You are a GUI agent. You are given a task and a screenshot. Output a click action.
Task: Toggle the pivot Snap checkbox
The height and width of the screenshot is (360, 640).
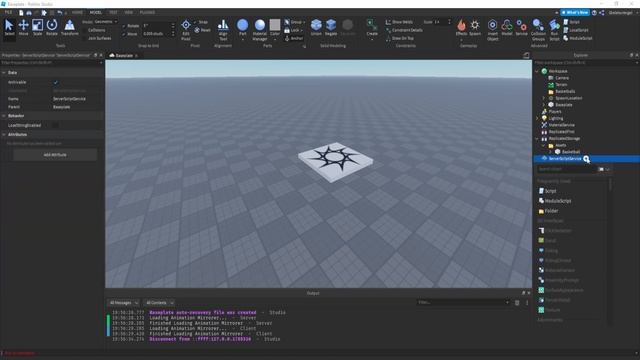195,22
